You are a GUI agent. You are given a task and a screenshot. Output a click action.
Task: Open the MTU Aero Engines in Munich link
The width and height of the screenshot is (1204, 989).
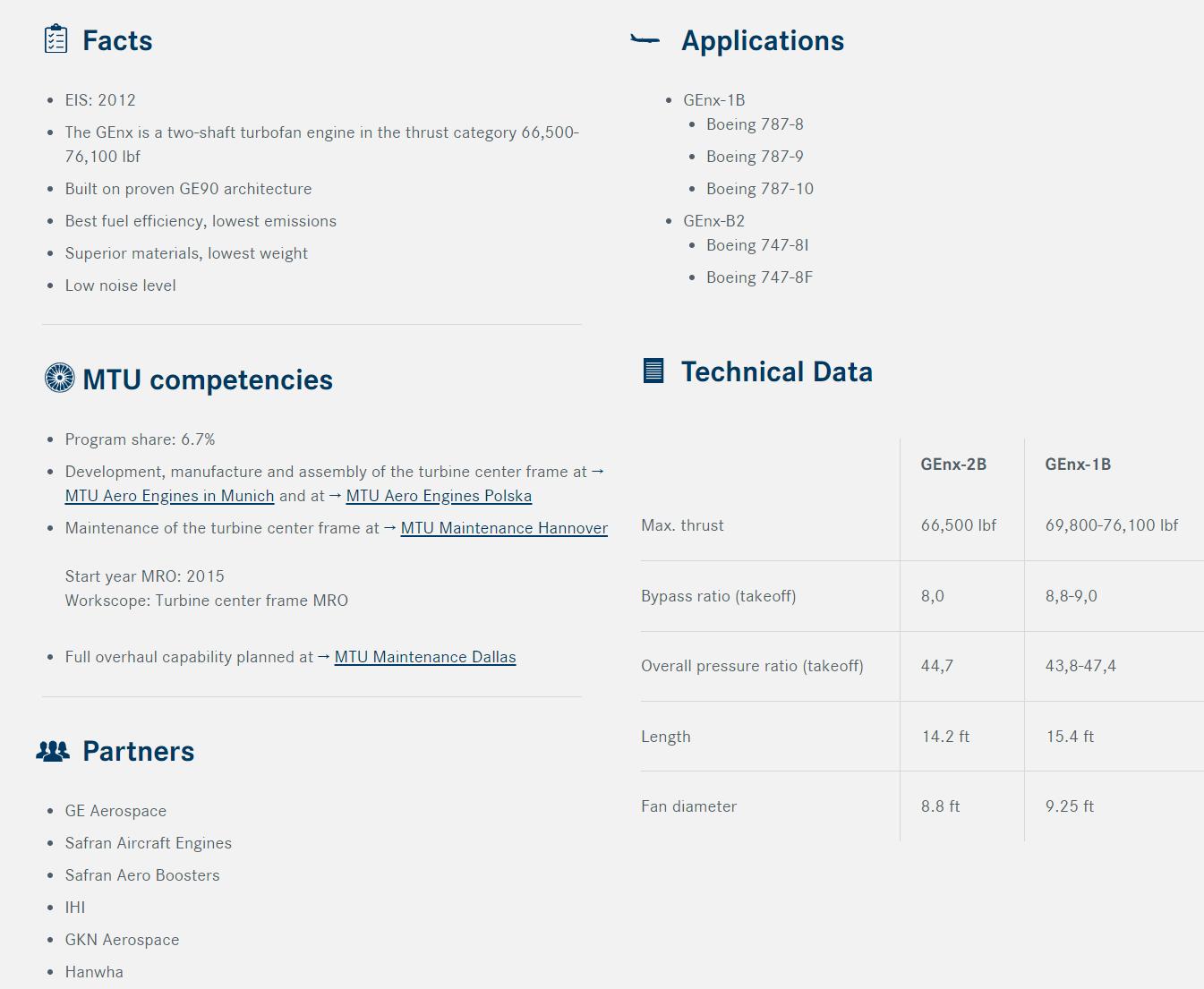coord(169,496)
